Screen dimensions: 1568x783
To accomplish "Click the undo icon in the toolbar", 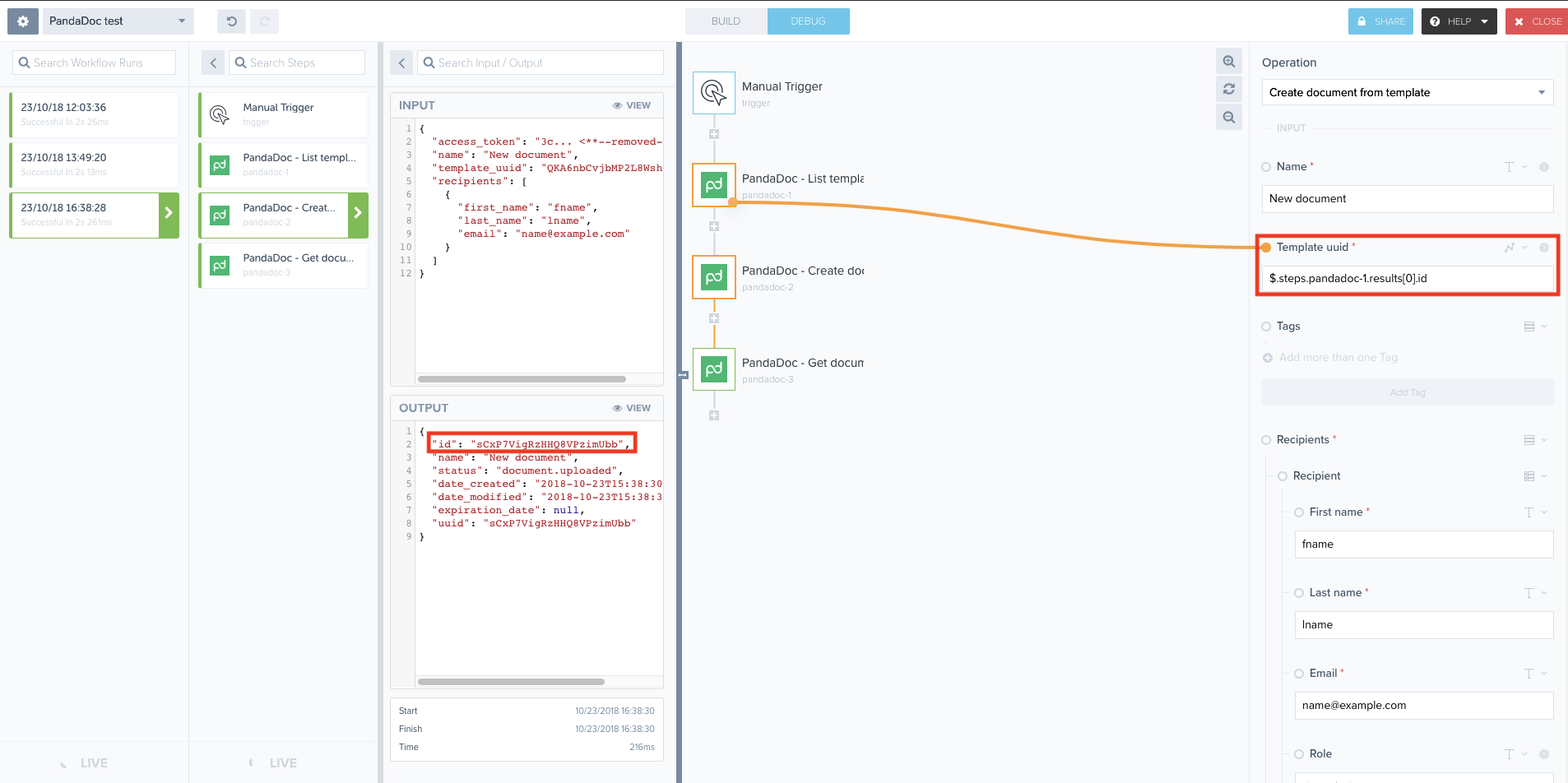I will (x=231, y=21).
